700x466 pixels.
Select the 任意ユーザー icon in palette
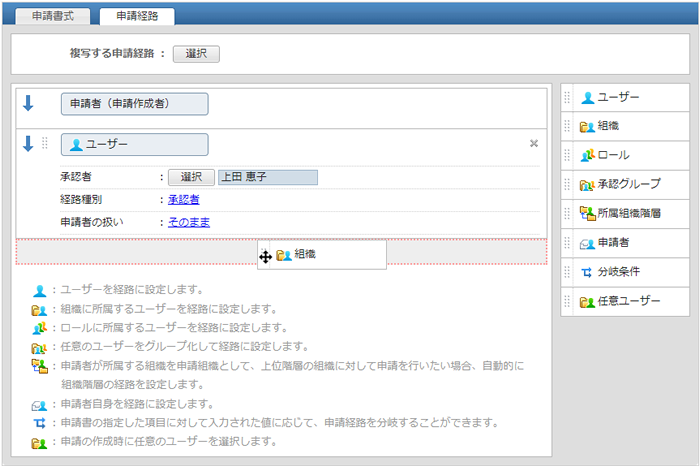[588, 301]
